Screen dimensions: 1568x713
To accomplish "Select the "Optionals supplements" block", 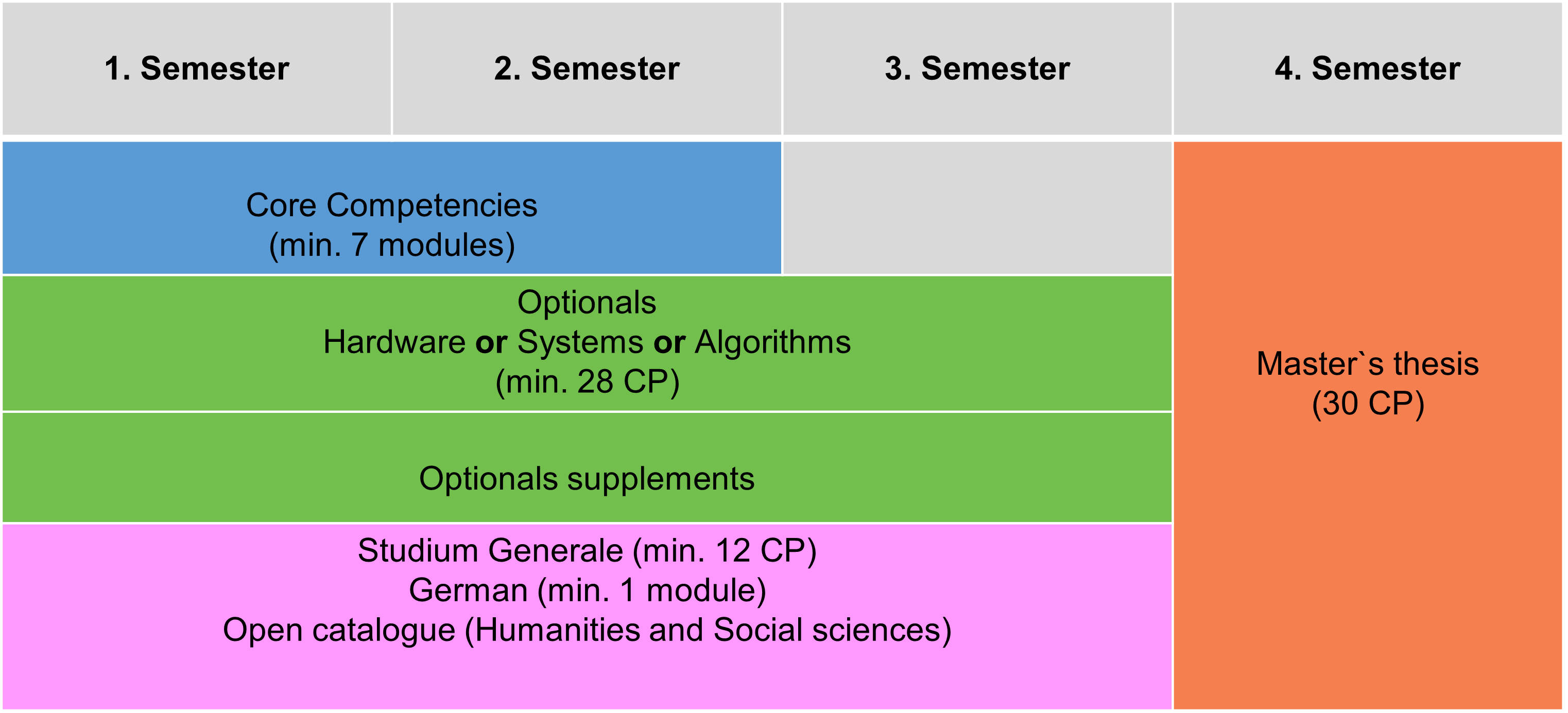I will pyautogui.click(x=587, y=479).
